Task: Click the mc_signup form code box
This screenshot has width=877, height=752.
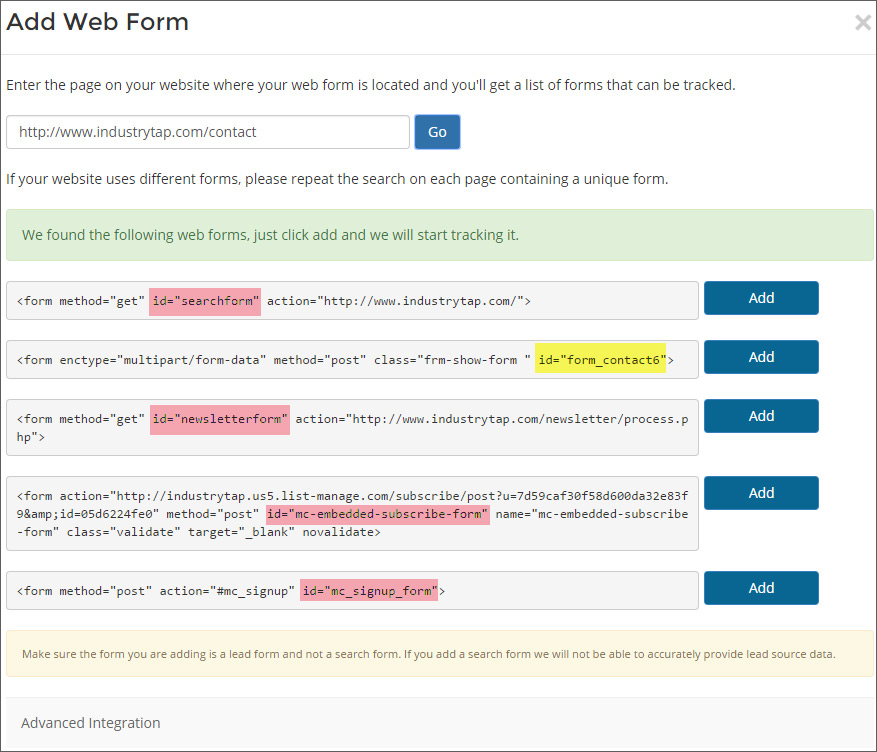Action: (352, 590)
